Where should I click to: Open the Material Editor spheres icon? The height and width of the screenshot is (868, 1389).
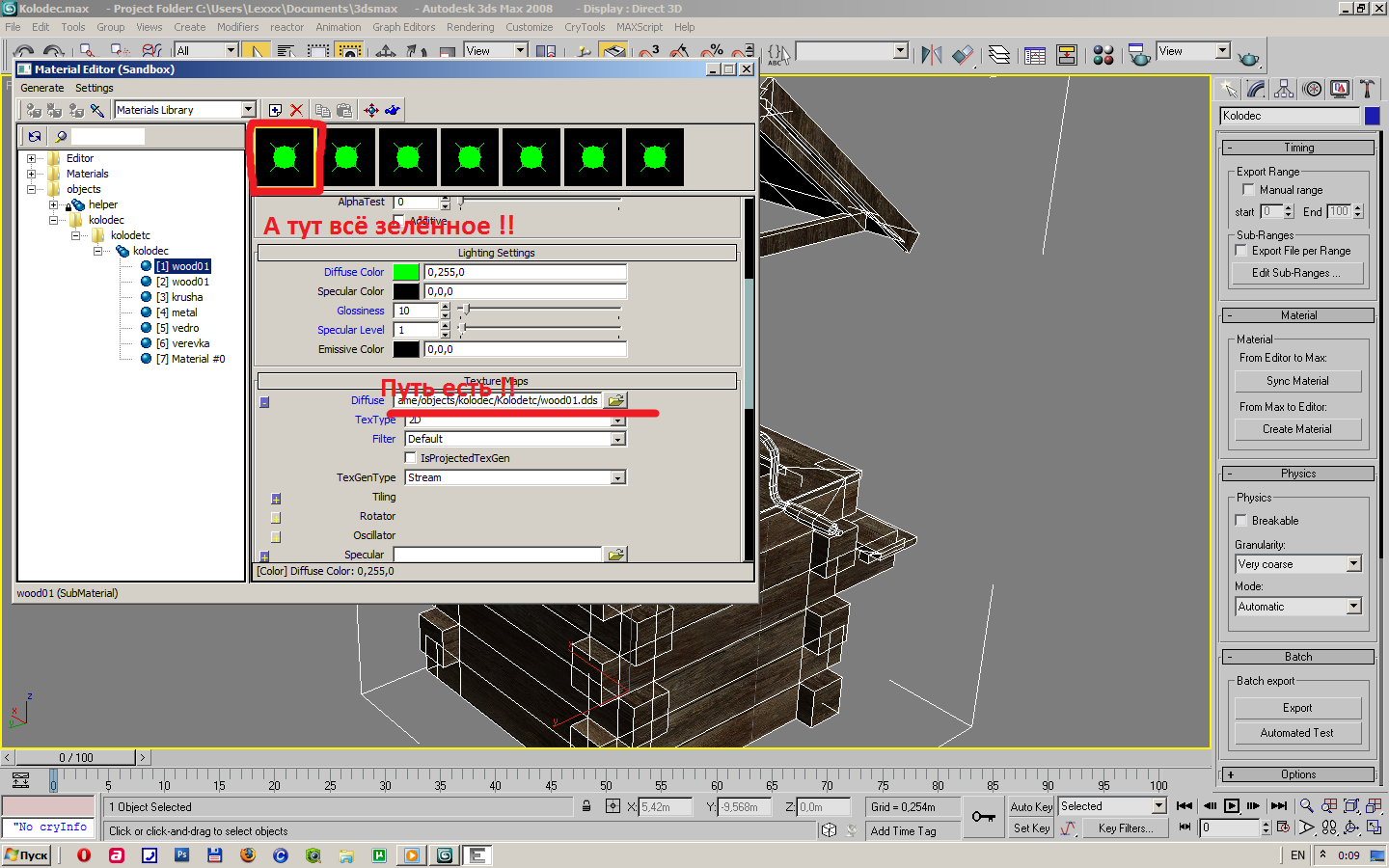click(x=1103, y=55)
